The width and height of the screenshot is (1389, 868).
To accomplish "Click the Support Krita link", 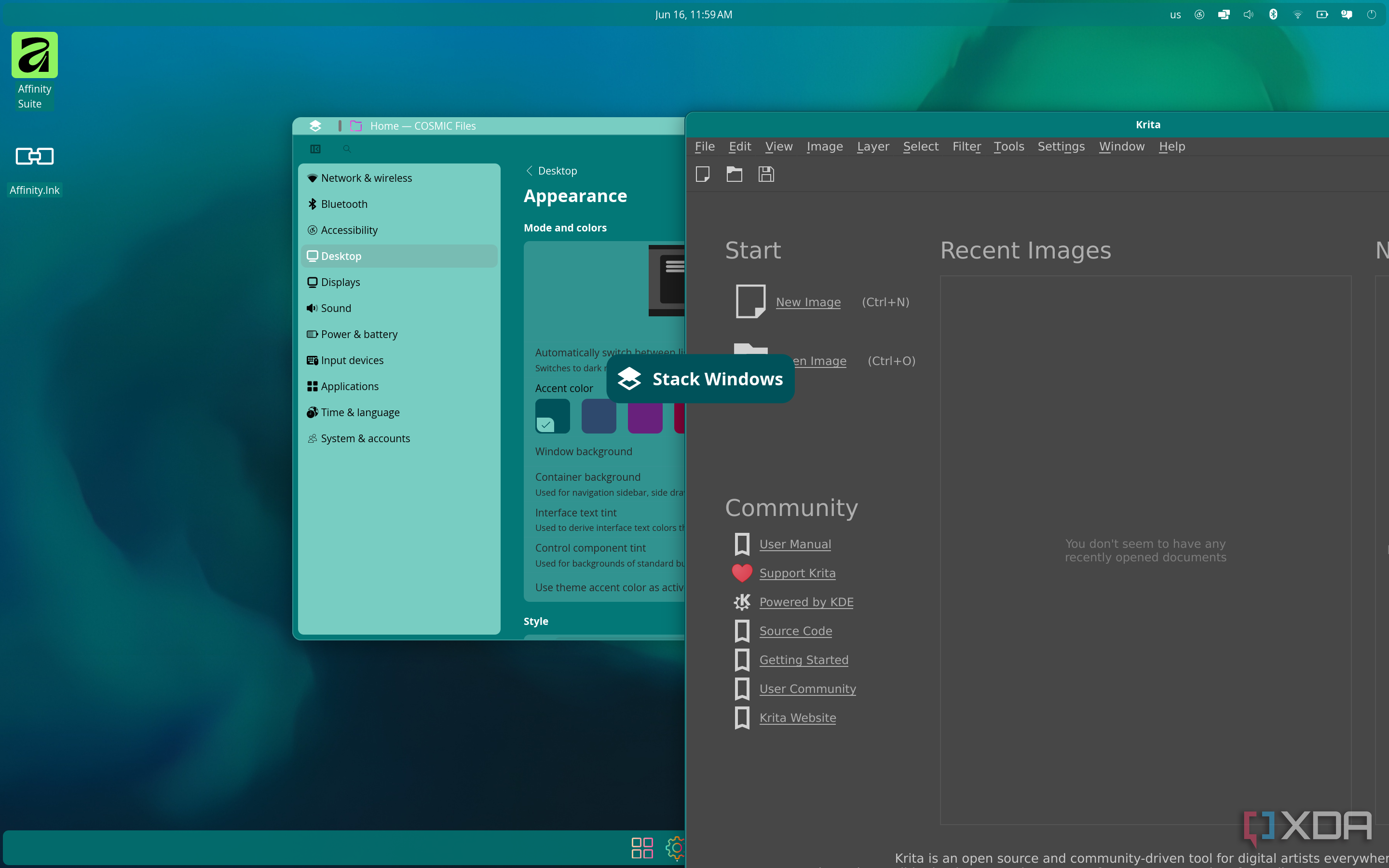I will (797, 573).
